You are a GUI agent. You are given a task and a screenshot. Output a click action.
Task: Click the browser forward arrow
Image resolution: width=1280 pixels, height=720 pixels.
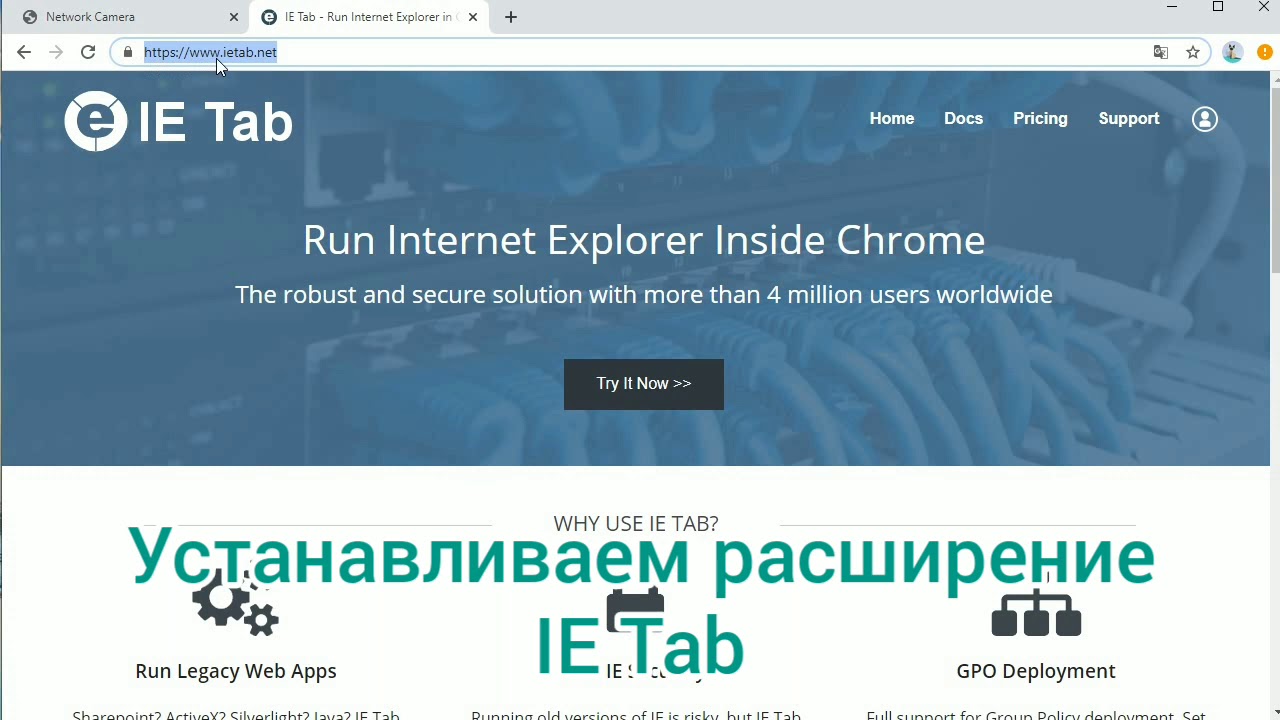56,52
